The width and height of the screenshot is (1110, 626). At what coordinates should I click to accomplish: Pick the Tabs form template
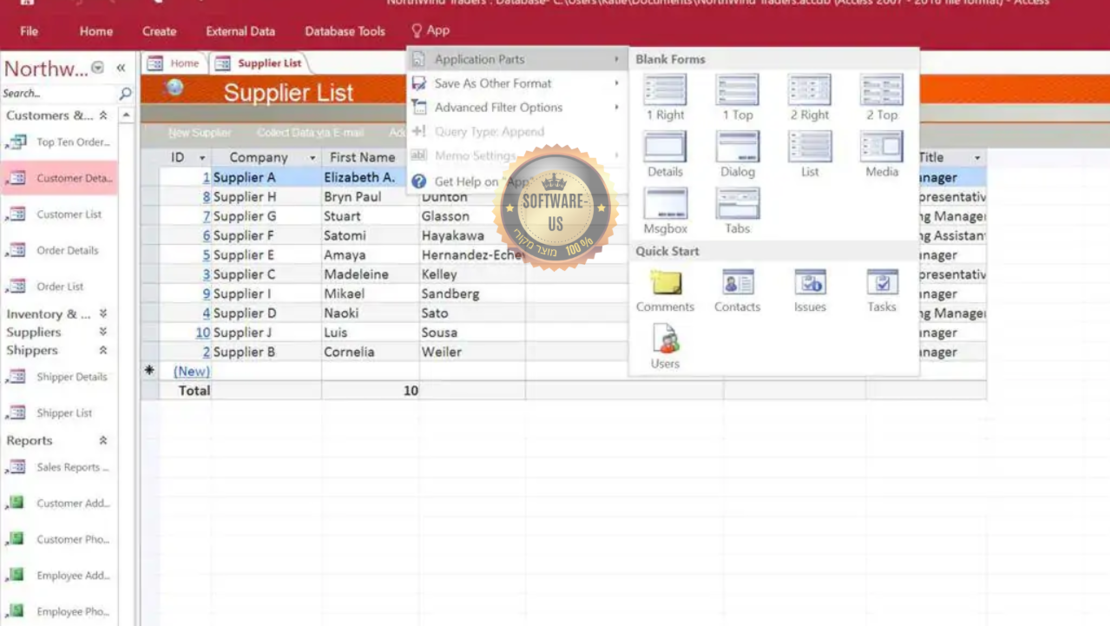pyautogui.click(x=737, y=211)
